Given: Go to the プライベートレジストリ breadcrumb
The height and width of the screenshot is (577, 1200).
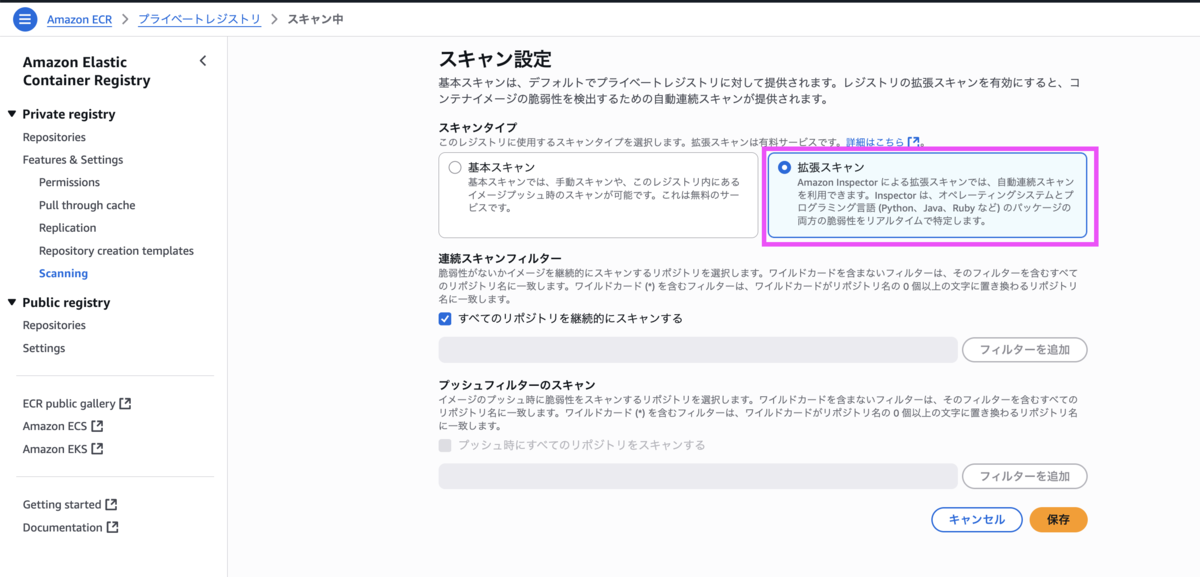Looking at the screenshot, I should [199, 19].
